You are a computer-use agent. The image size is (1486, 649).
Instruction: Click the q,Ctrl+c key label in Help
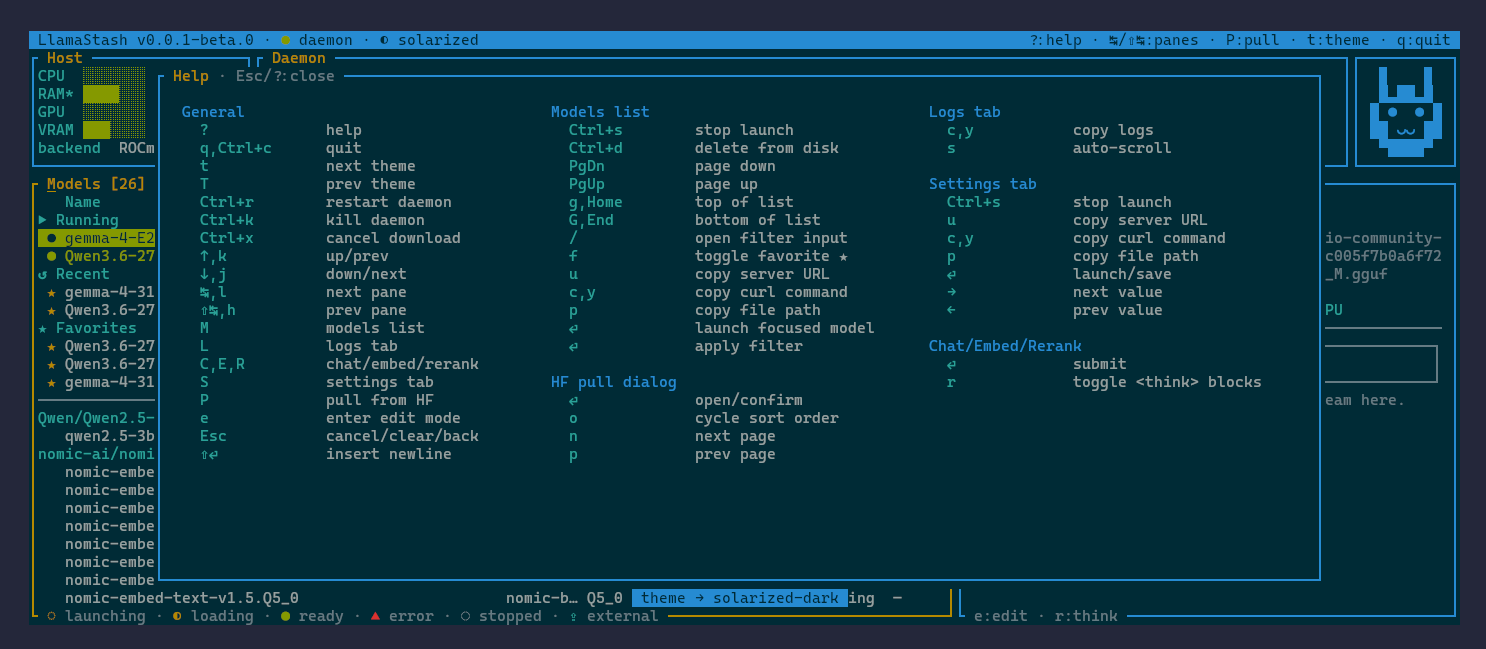(236, 148)
